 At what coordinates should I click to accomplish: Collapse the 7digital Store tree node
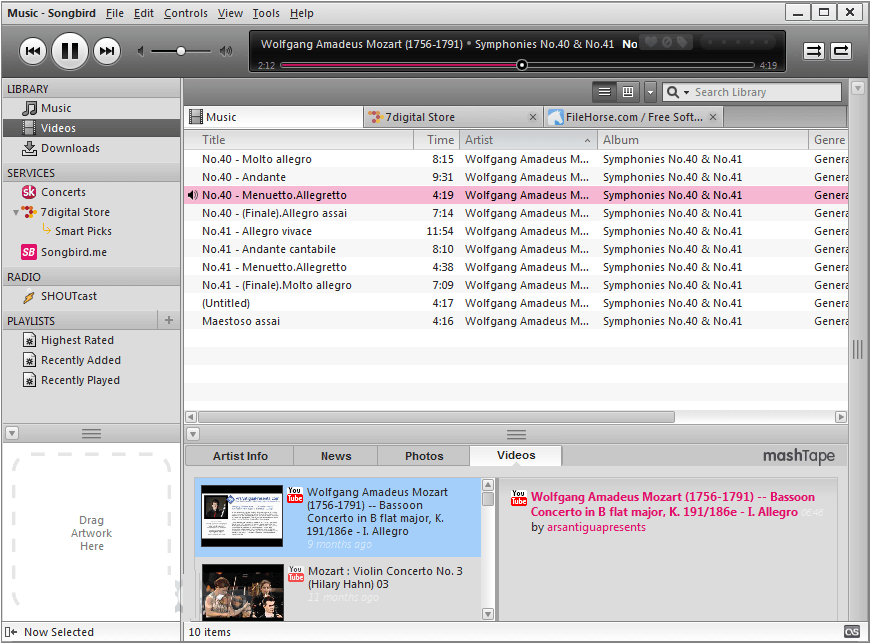16,212
